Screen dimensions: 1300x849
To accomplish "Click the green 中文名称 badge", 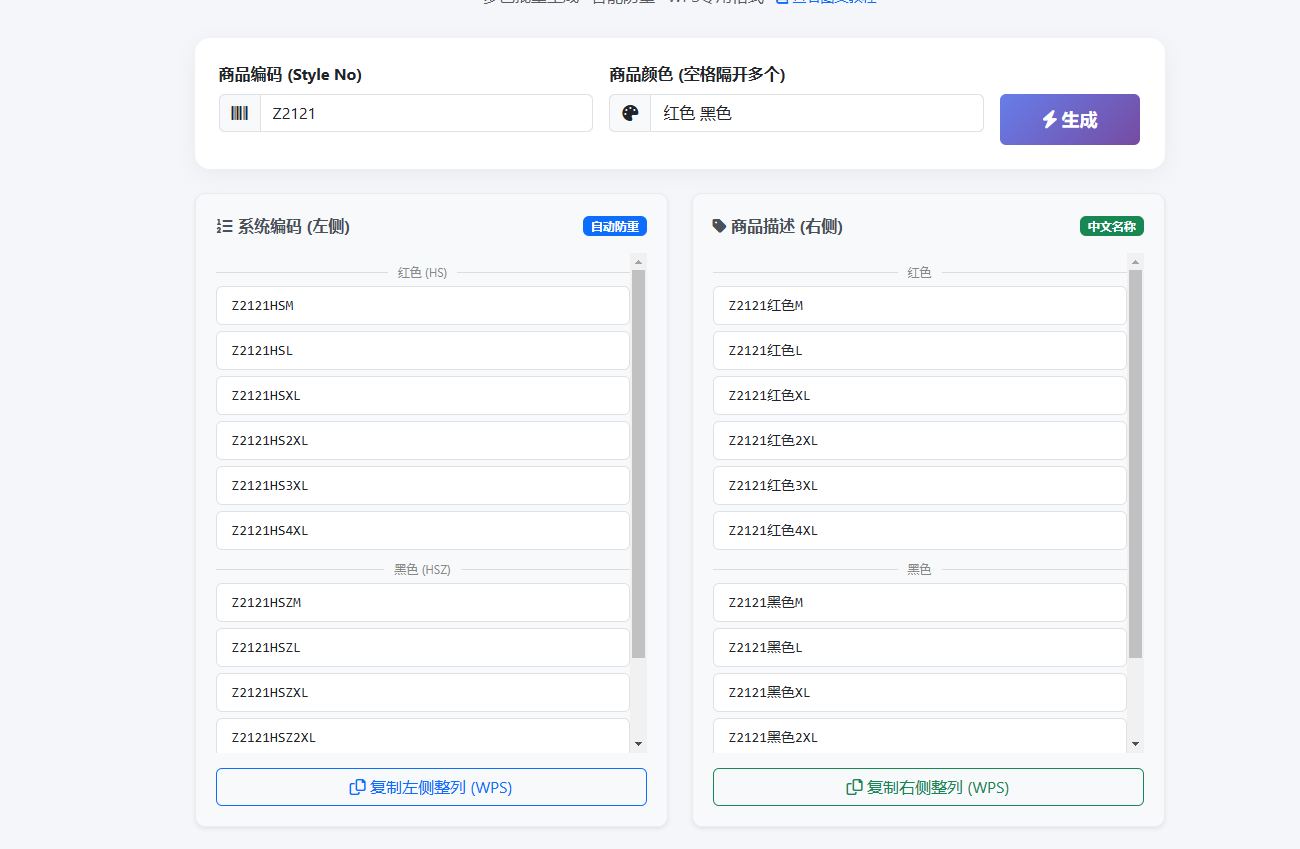I will [x=1110, y=226].
